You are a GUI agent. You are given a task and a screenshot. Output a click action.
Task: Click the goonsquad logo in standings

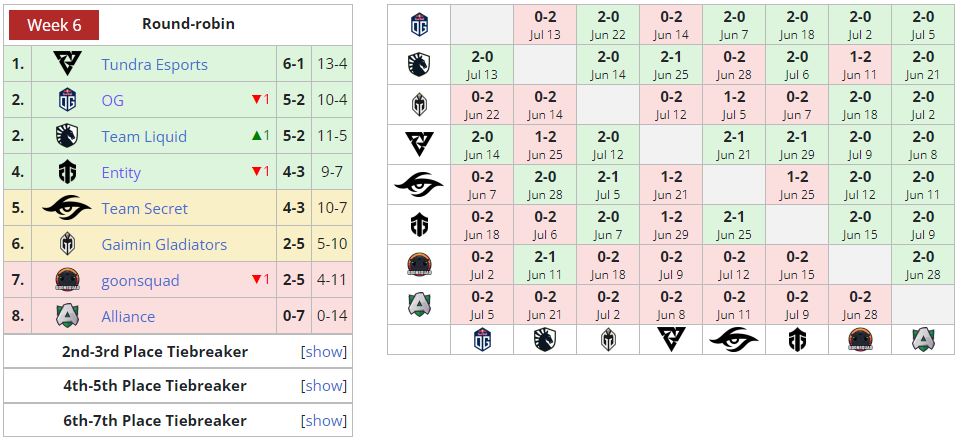tap(66, 281)
